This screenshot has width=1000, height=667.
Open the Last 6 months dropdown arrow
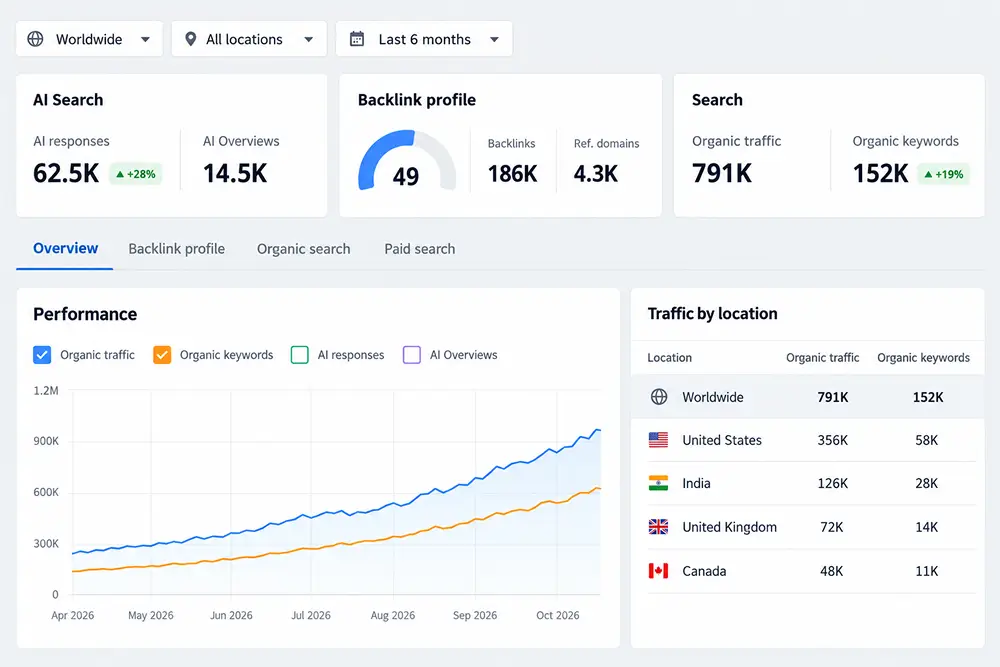click(x=494, y=40)
